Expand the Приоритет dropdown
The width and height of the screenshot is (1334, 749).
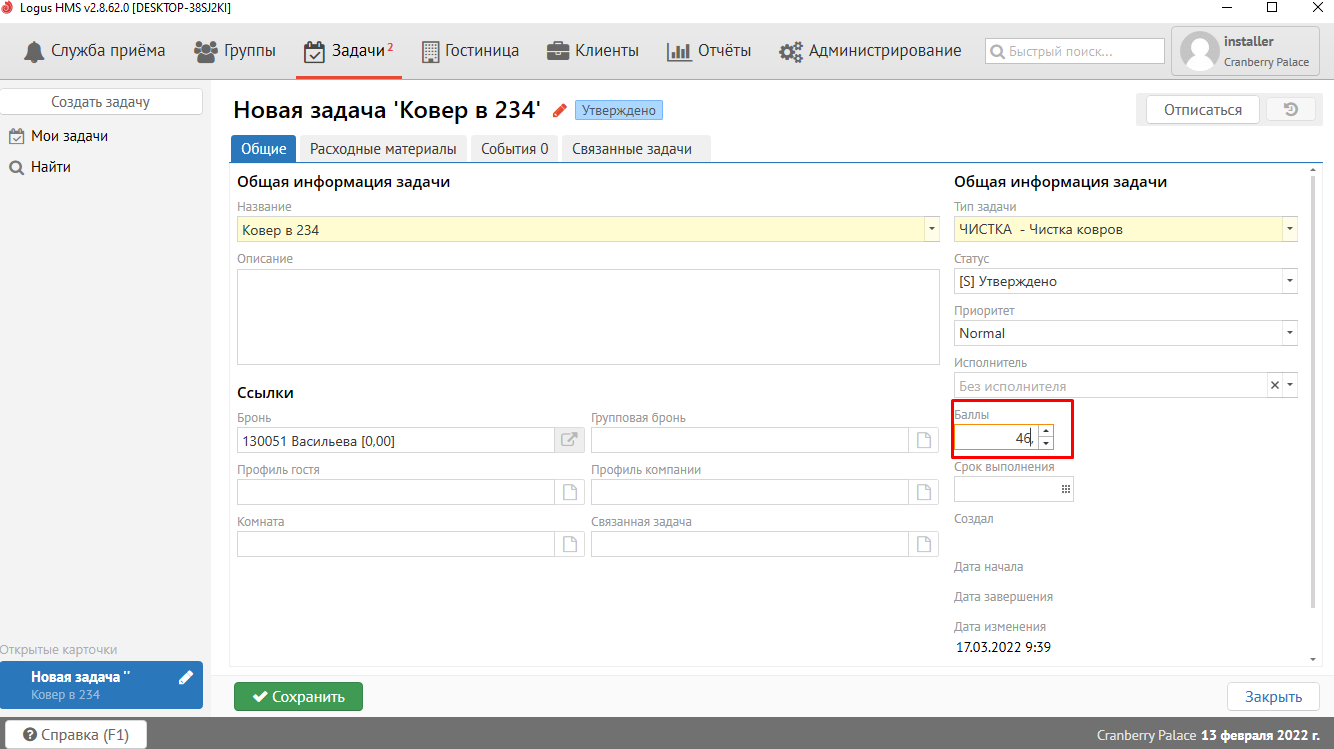tap(1290, 333)
